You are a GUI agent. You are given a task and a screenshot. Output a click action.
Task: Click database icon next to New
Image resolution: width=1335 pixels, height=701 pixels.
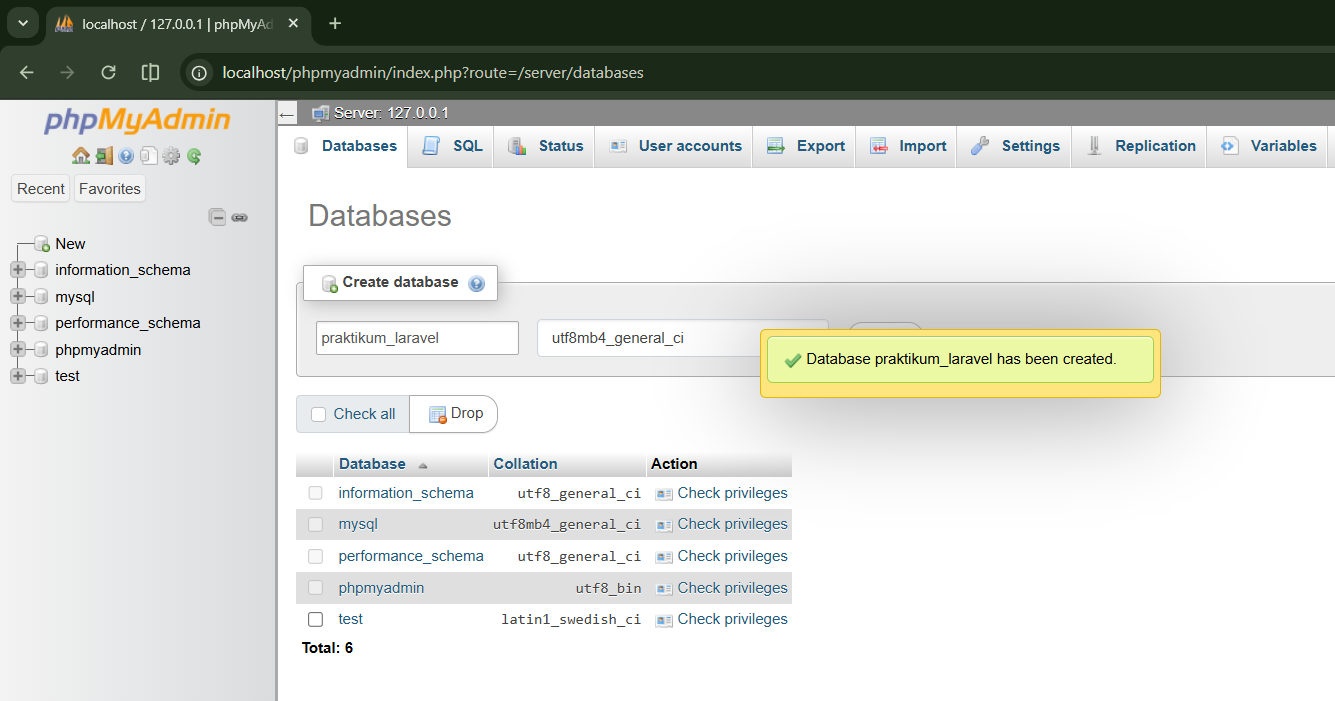click(x=41, y=244)
